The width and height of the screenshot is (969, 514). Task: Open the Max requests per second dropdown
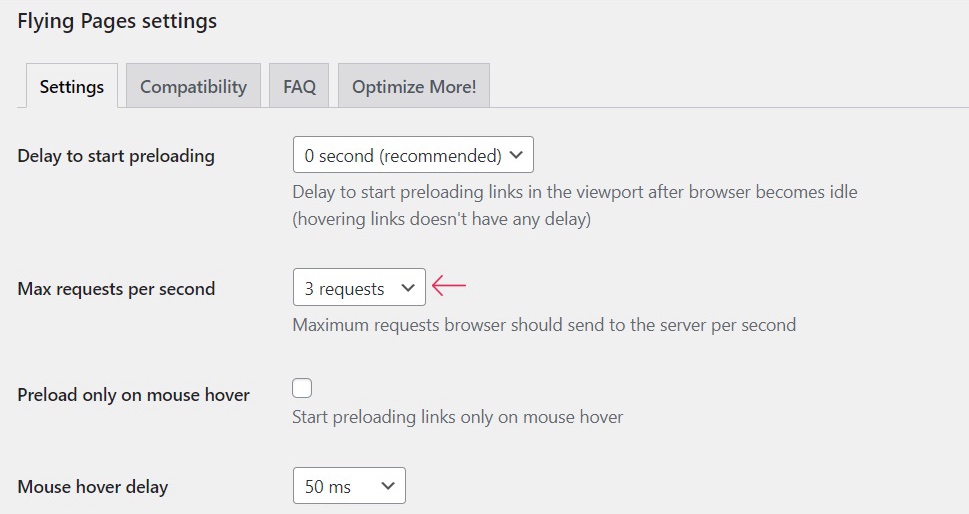tap(359, 287)
